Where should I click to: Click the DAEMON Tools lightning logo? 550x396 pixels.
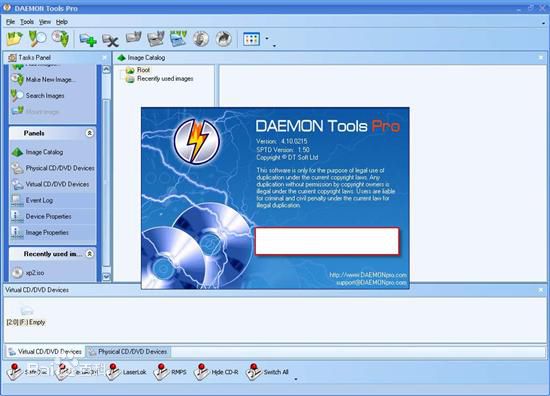pos(196,141)
